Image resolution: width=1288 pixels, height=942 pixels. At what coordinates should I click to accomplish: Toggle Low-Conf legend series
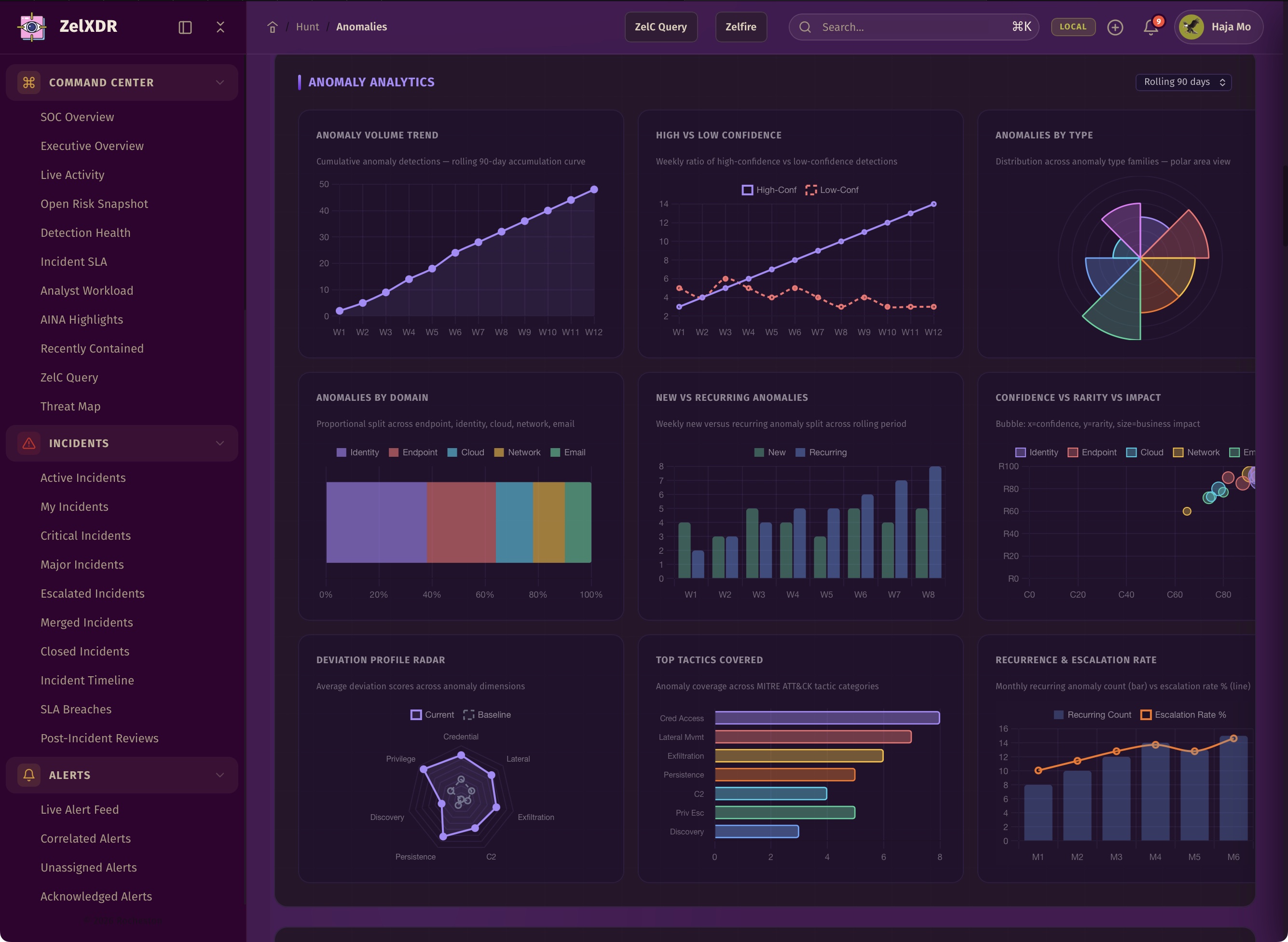(832, 190)
